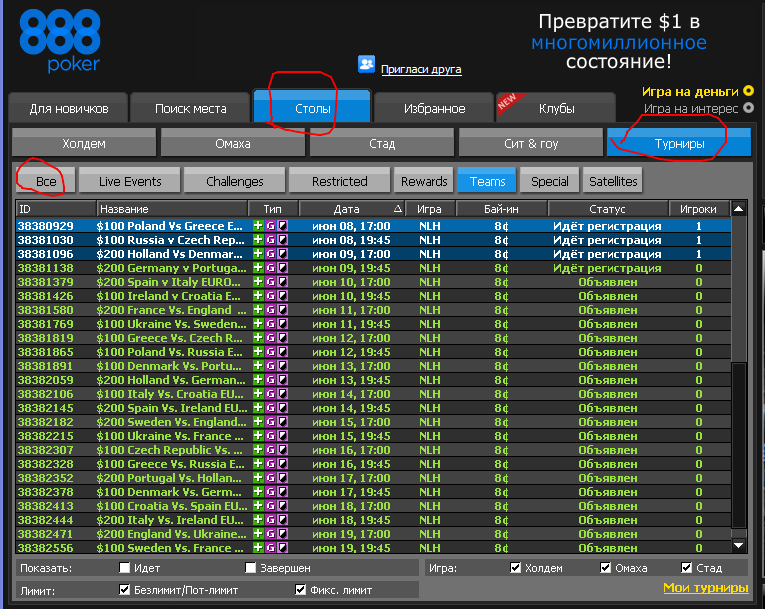765x609 pixels.
Task: Sort by the Бай-ин column header
Action: (x=502, y=209)
